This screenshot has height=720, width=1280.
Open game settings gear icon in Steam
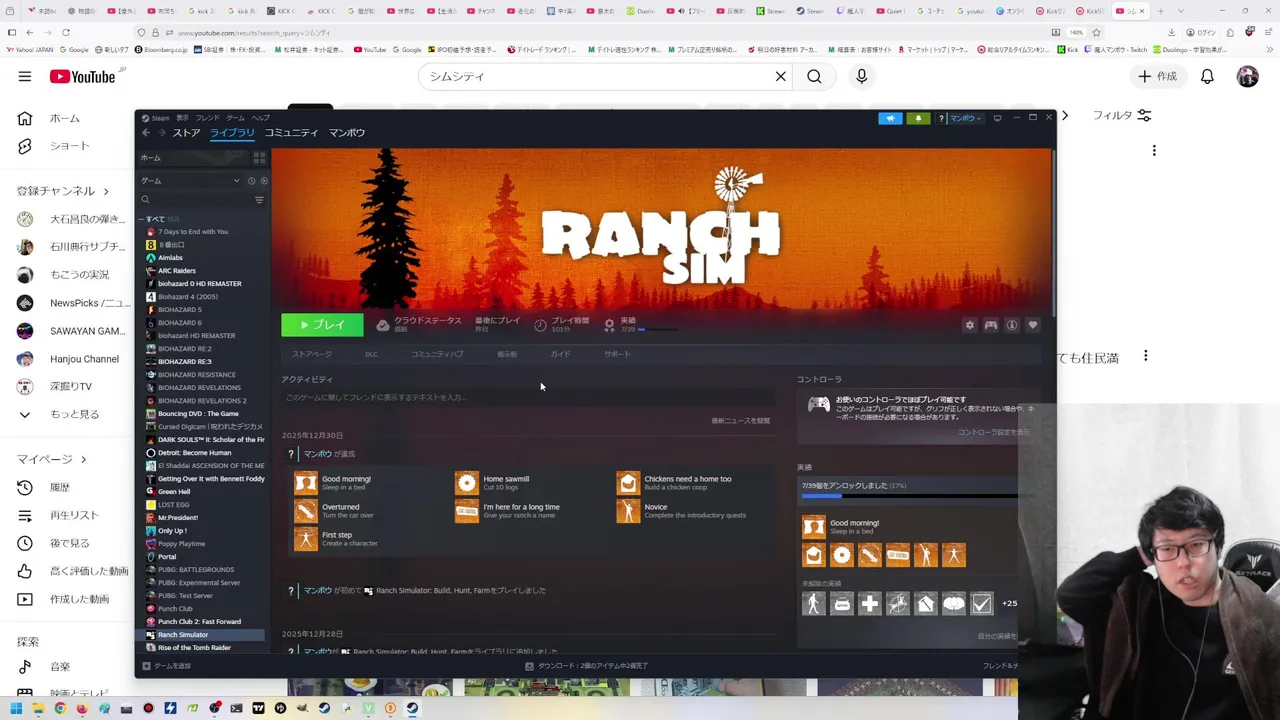point(969,325)
